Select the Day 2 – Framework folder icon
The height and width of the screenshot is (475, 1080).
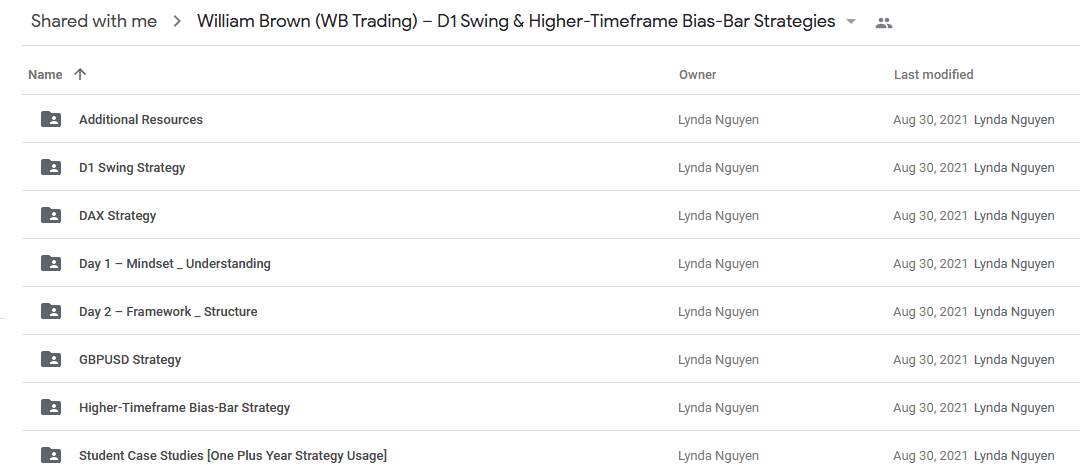point(51,312)
